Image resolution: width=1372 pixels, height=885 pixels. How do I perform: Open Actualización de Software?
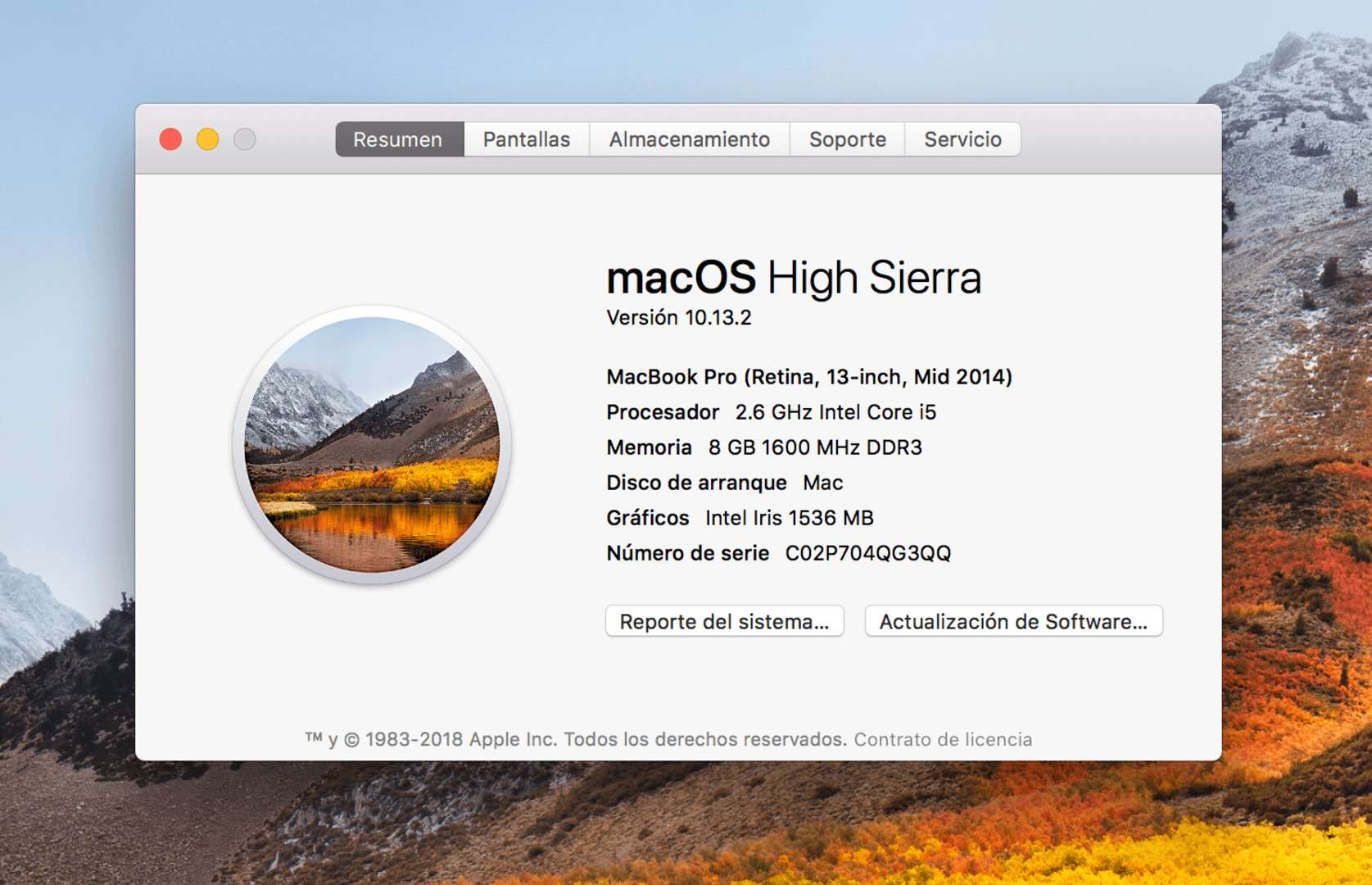click(x=1013, y=621)
